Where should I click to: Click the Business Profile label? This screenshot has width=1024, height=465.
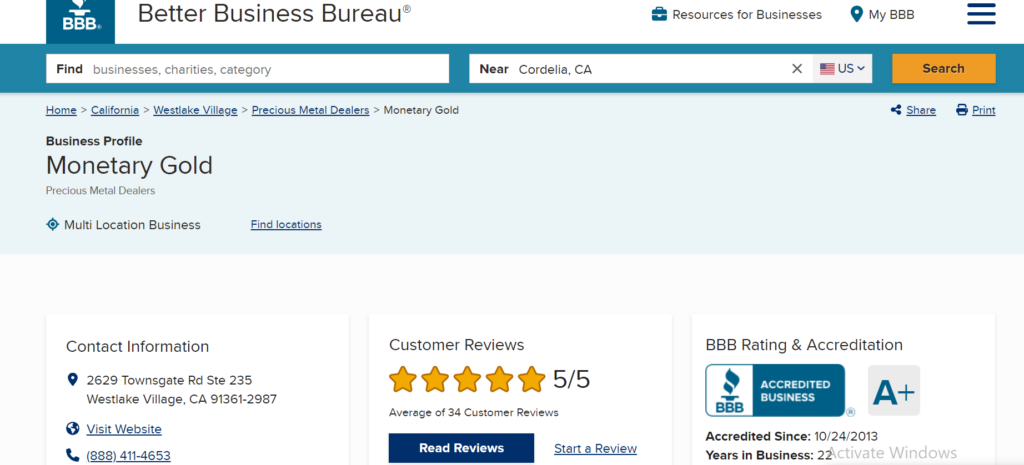[94, 141]
